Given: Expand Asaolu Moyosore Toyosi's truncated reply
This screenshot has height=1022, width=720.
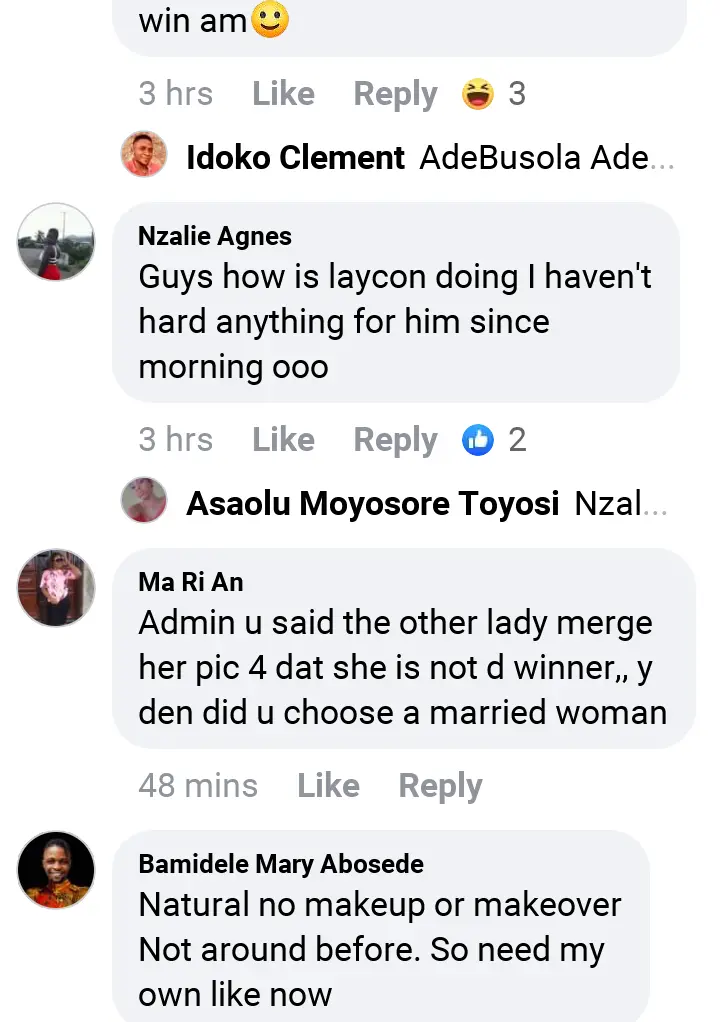Looking at the screenshot, I should [621, 504].
